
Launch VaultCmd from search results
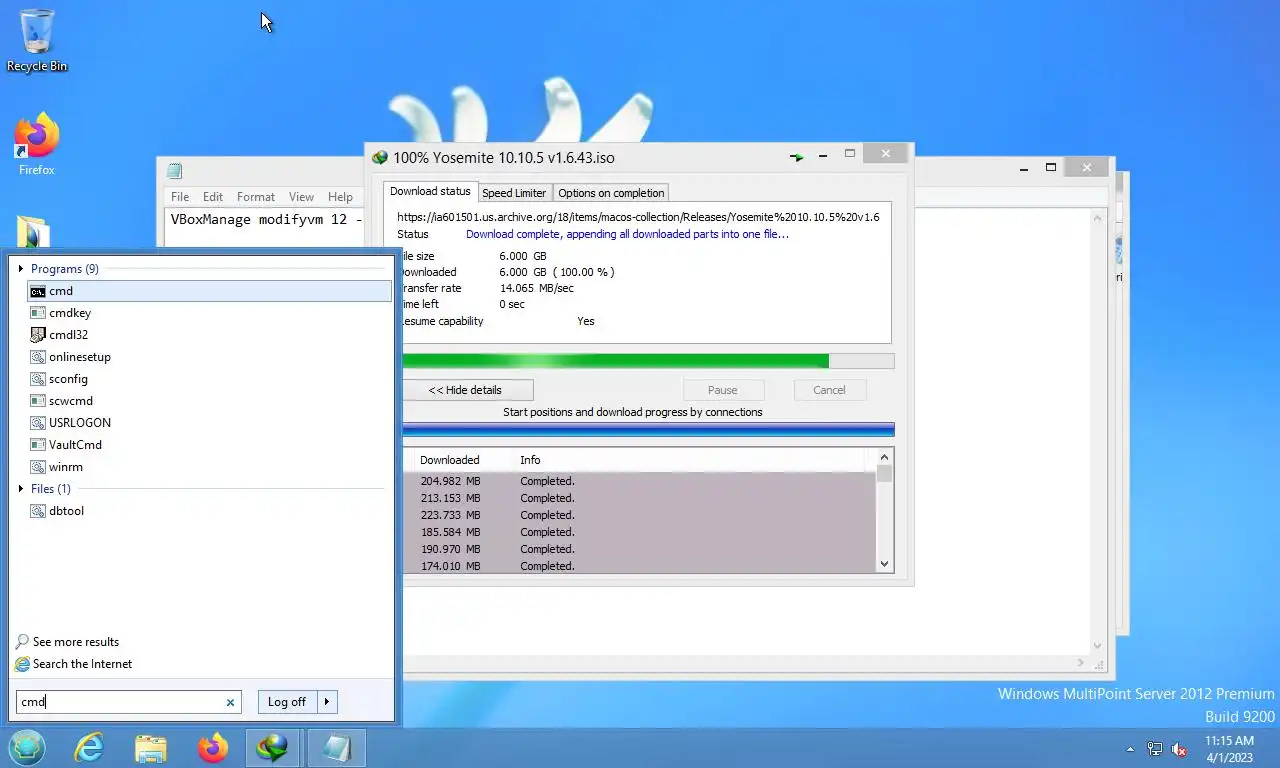[210, 445]
